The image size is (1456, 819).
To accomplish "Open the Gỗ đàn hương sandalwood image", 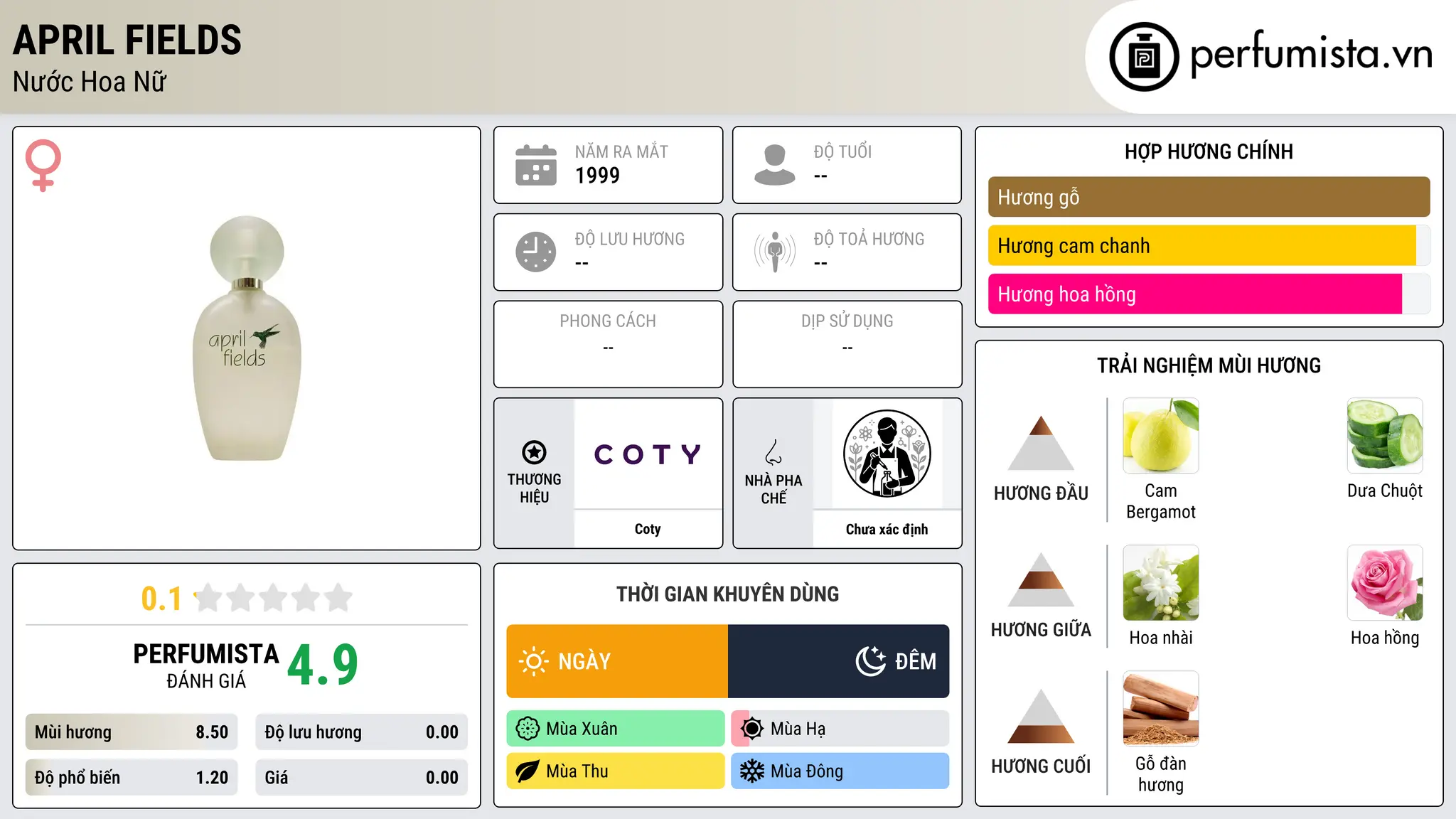I will pyautogui.click(x=1161, y=709).
